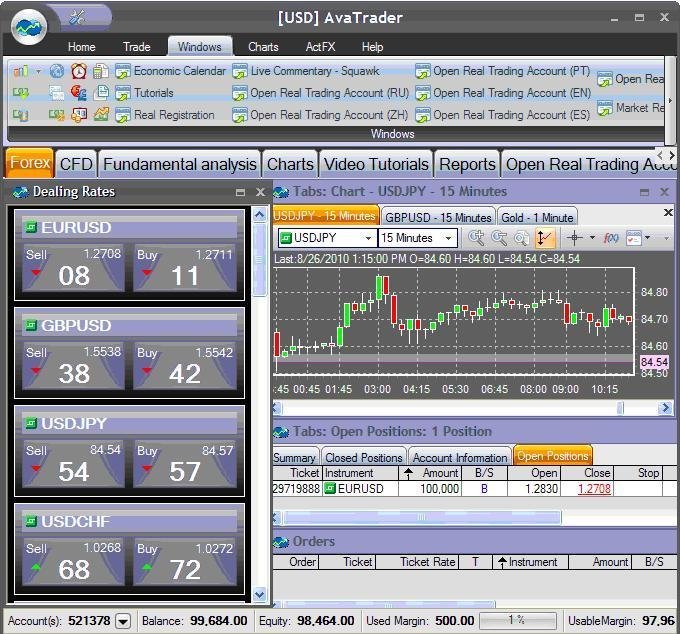Click the tools icon in title bar
This screenshot has width=680, height=634.
click(x=78, y=17)
